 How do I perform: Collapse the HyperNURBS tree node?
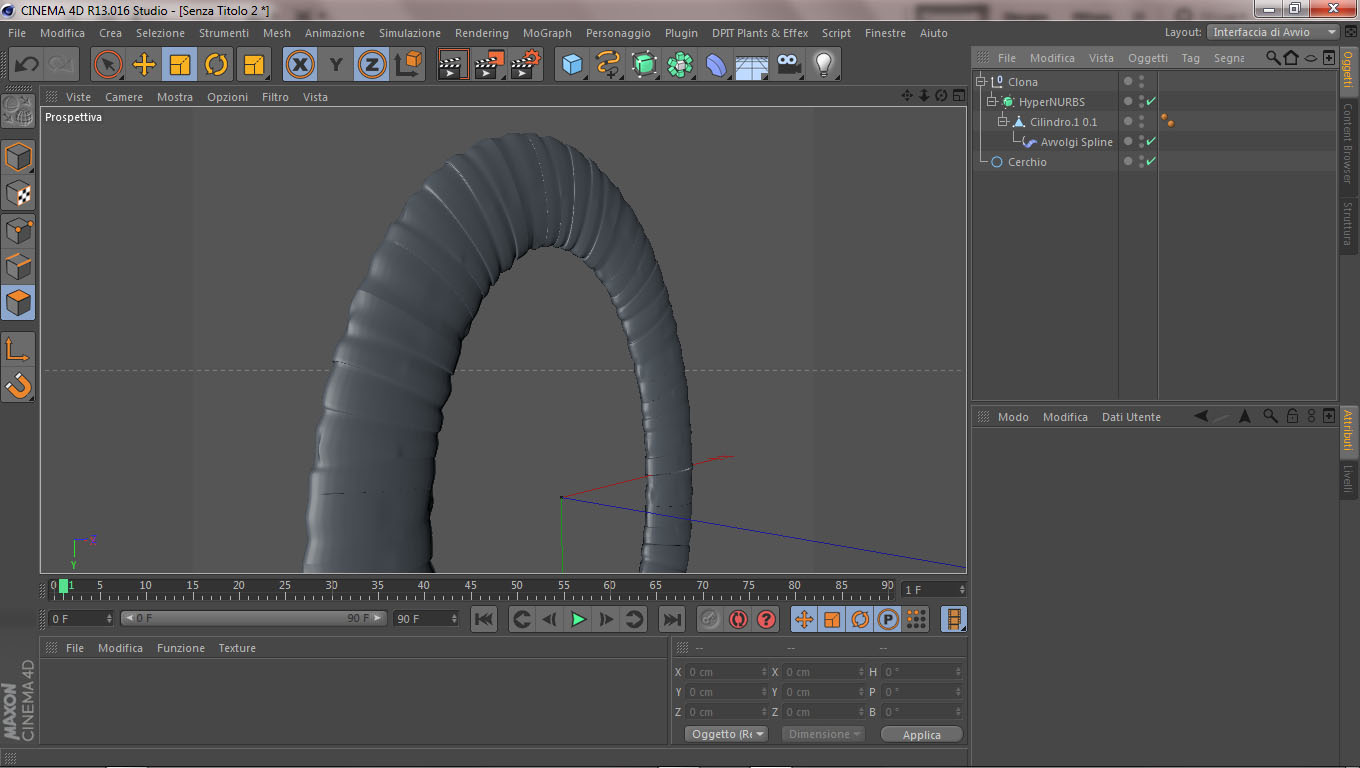[992, 102]
